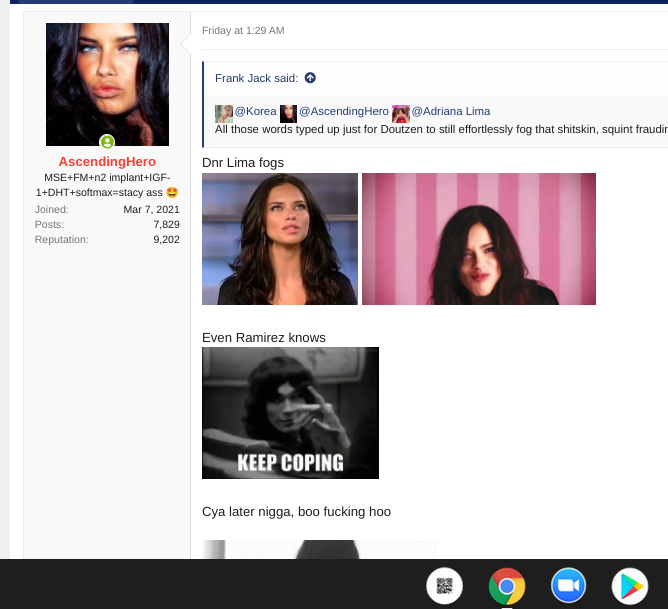Click the 'Reputation:' label
Screen dimensions: 668x609
click(62, 239)
